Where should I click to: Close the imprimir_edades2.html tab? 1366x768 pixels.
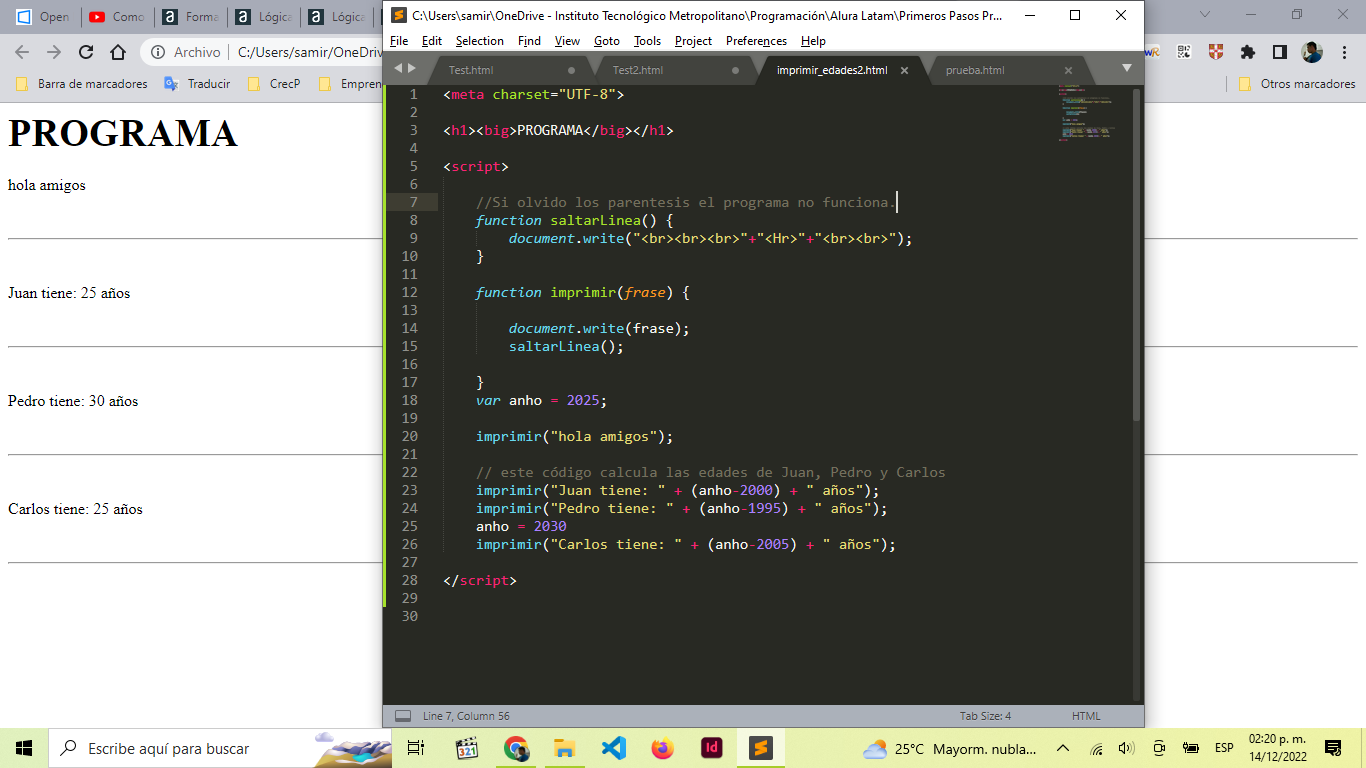[x=904, y=70]
